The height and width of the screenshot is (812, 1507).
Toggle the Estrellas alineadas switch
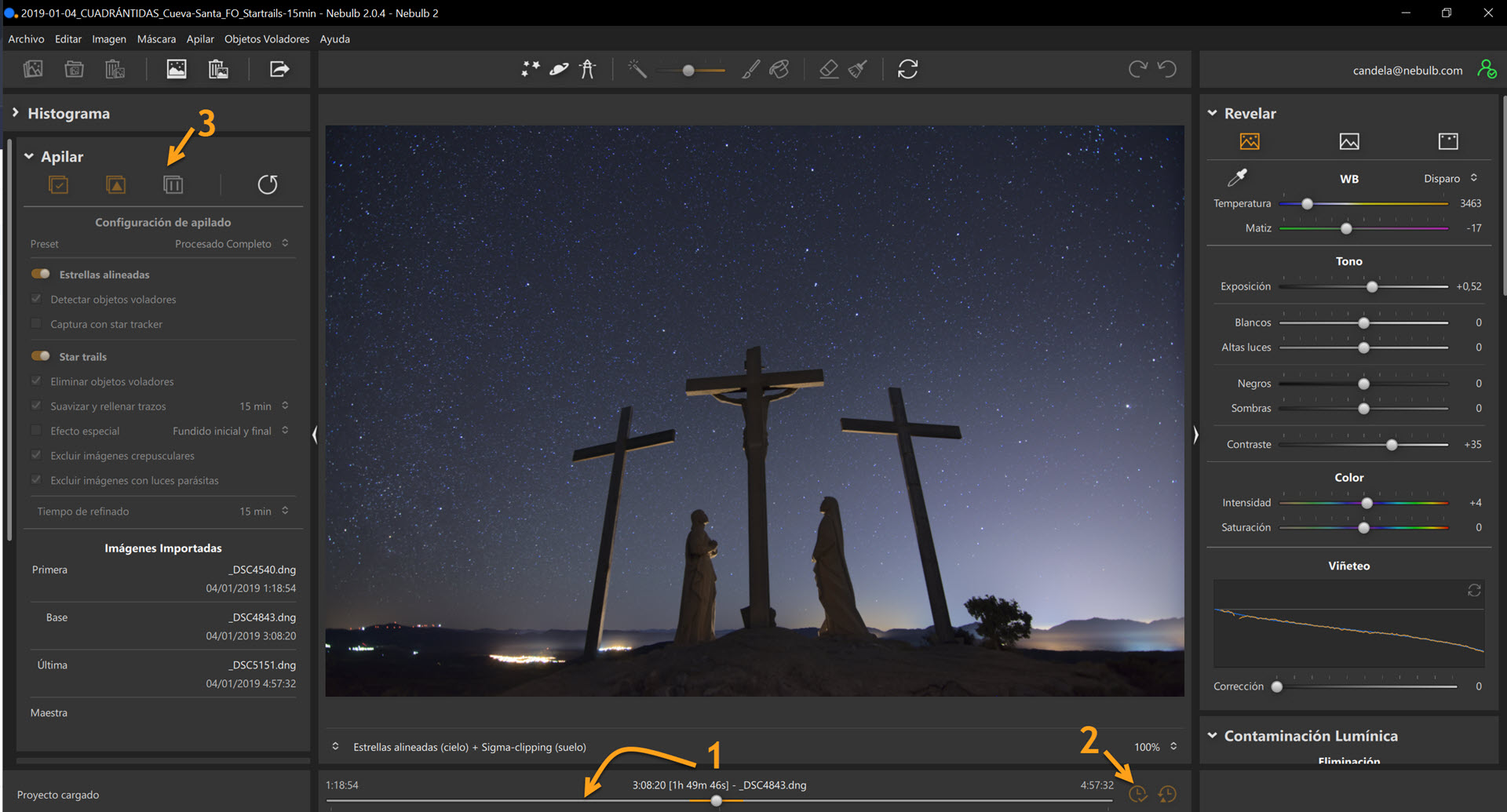tap(41, 274)
